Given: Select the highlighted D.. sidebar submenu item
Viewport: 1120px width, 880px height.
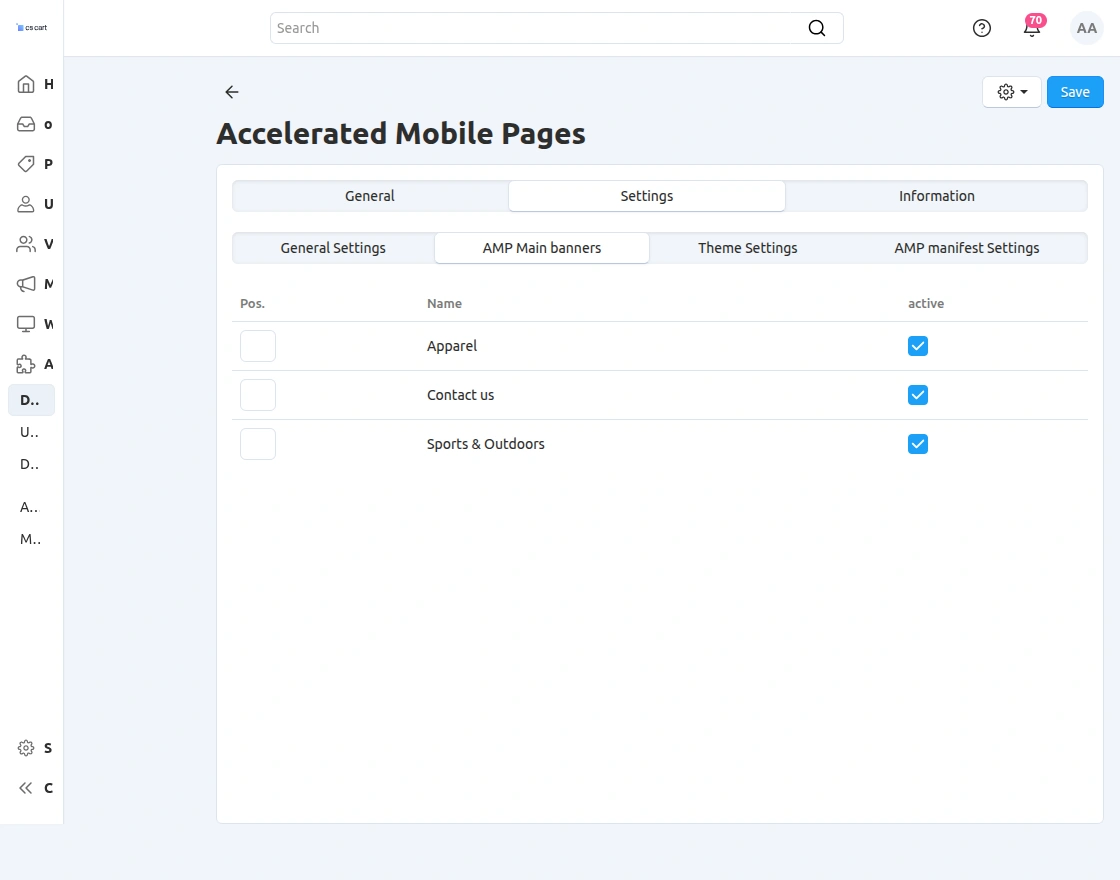Looking at the screenshot, I should (31, 400).
